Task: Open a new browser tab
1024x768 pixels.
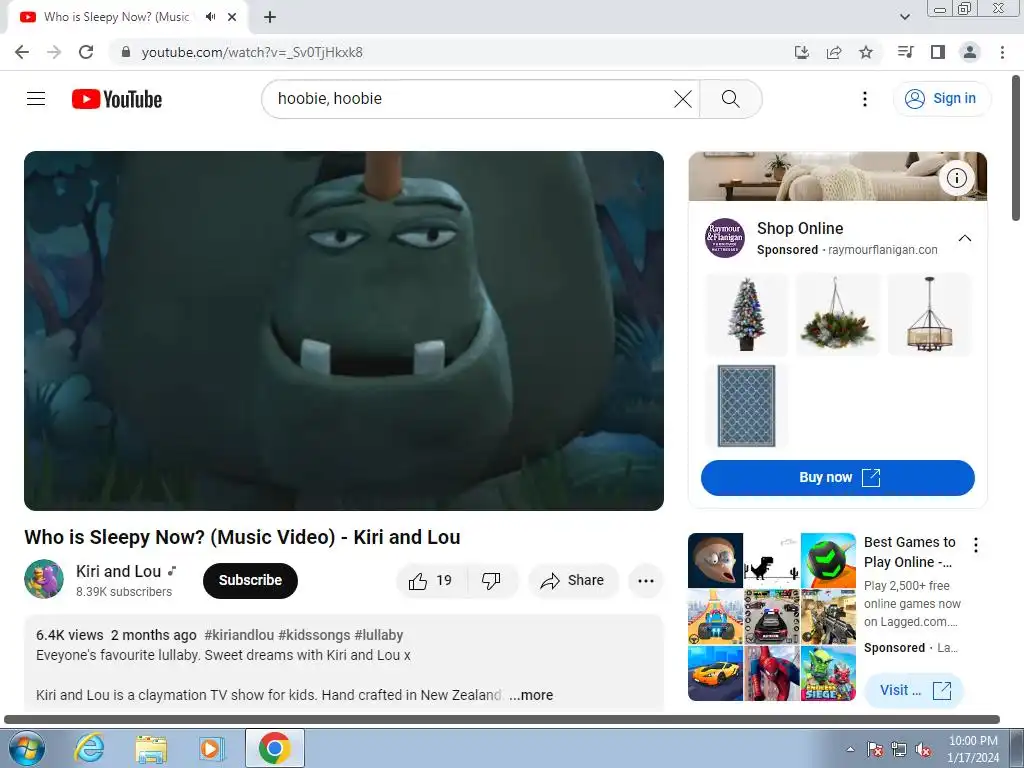Action: point(270,17)
